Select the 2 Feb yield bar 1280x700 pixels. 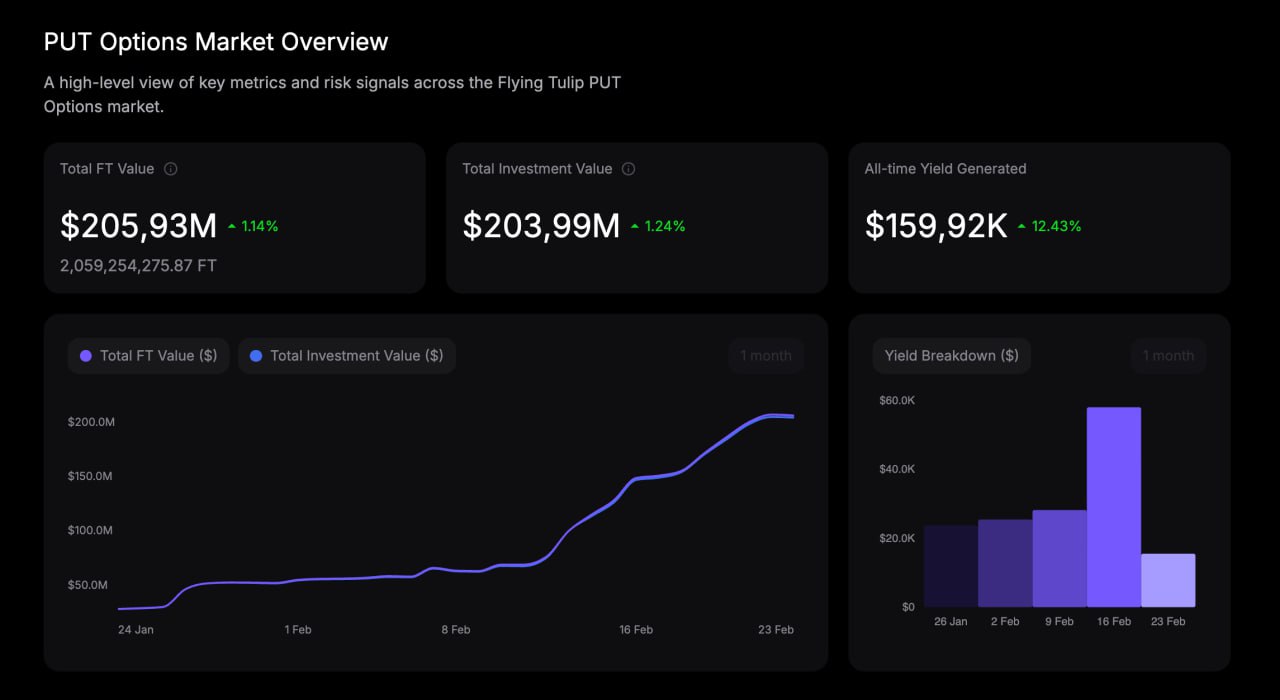click(1004, 563)
